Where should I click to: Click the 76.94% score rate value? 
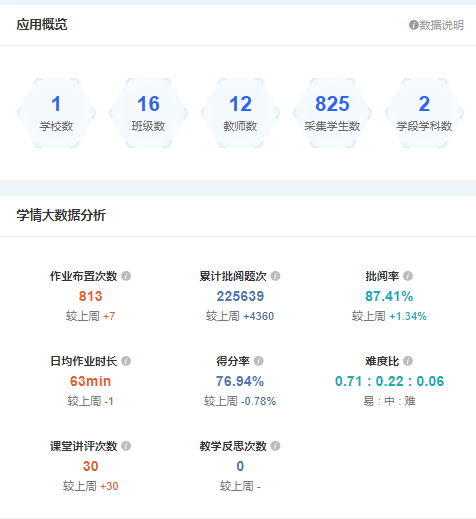tap(240, 381)
